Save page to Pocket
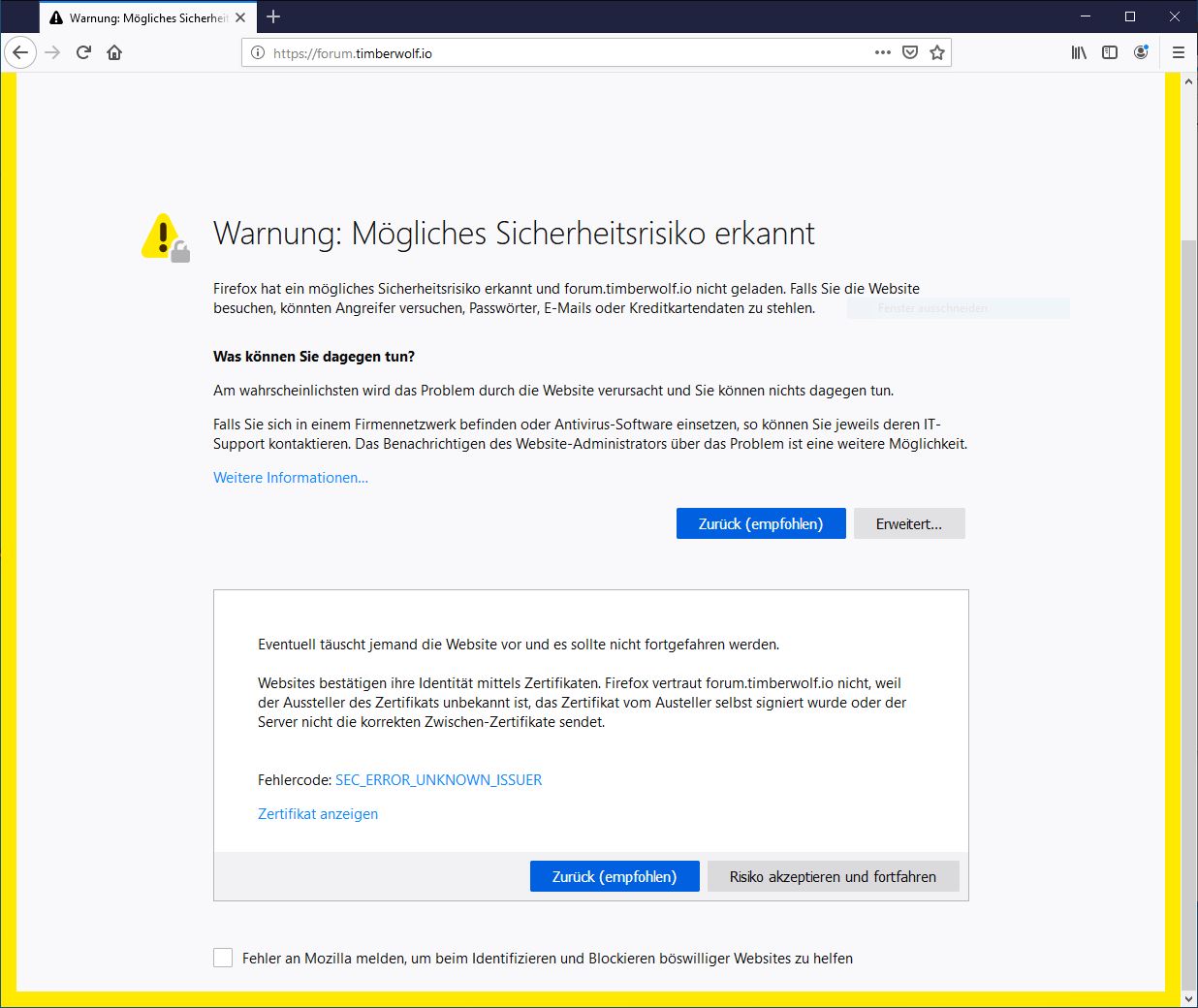 [909, 52]
